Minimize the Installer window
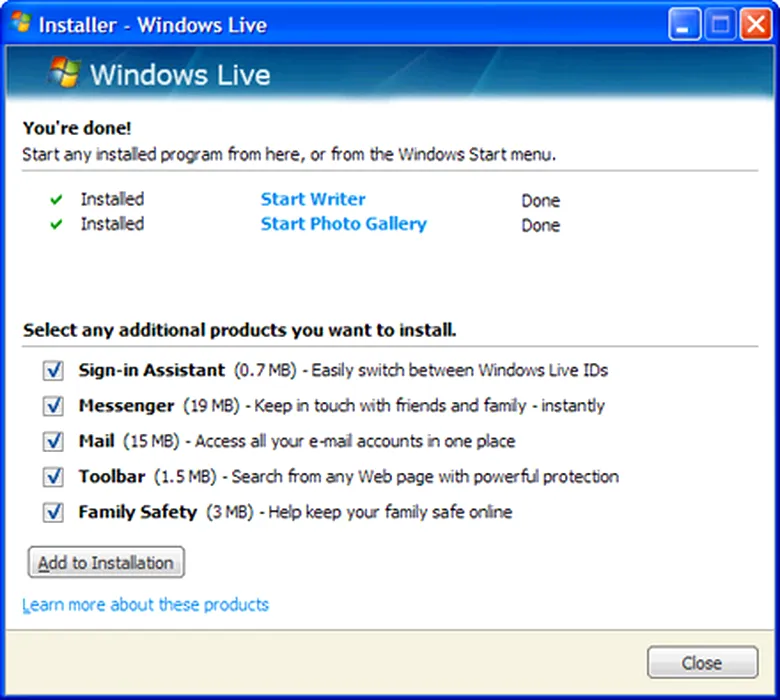This screenshot has width=780, height=700. 685,25
